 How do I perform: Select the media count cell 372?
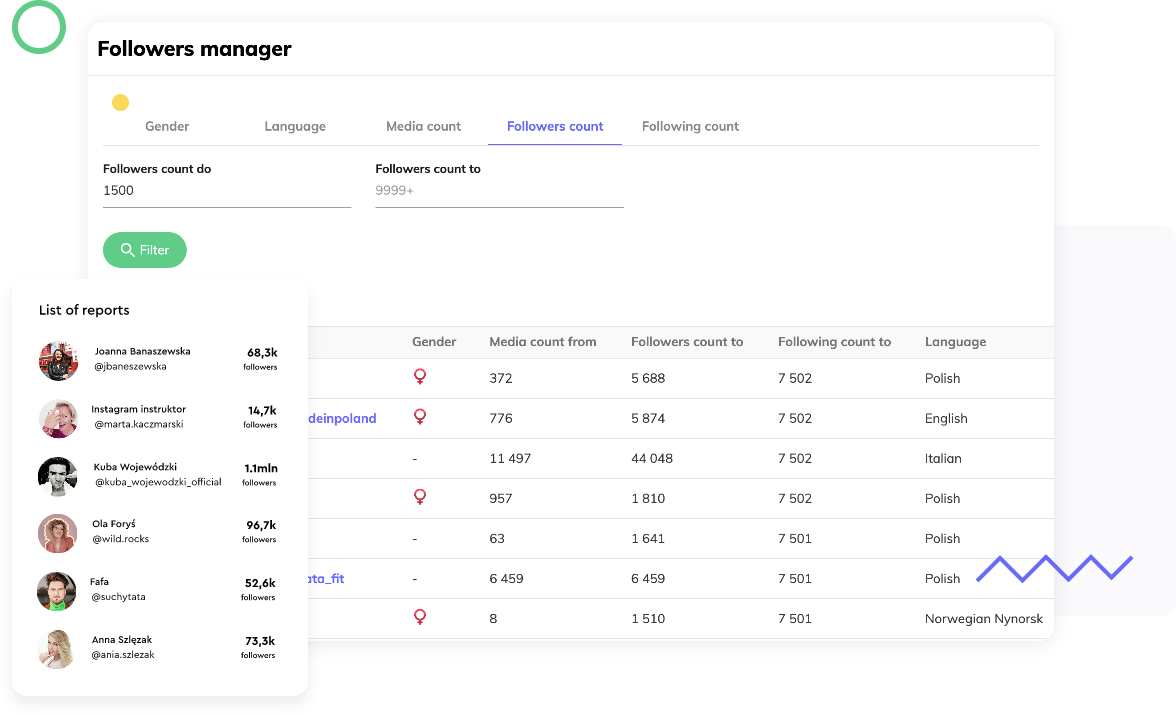501,378
